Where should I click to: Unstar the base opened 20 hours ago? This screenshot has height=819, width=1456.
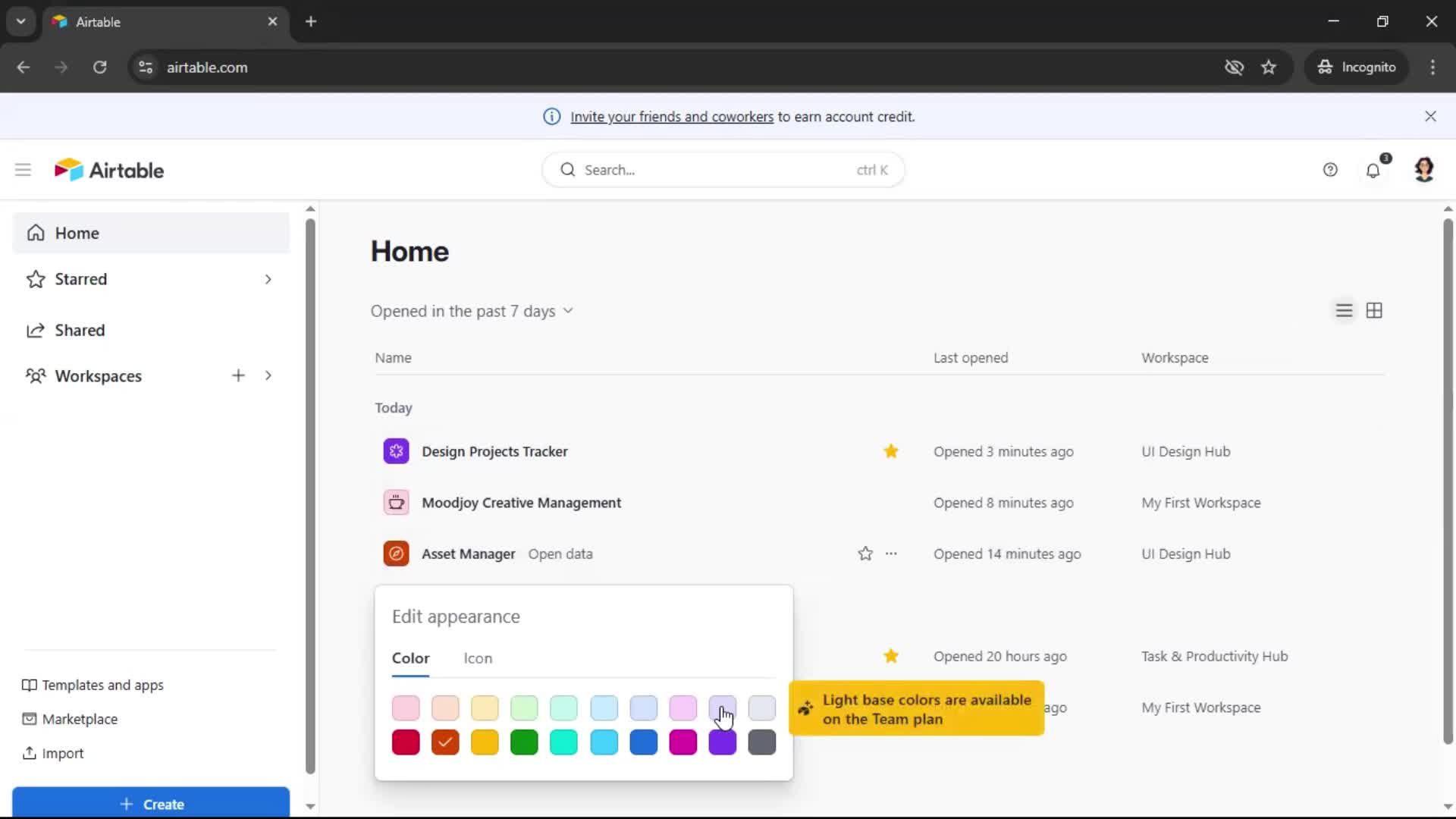coord(891,656)
